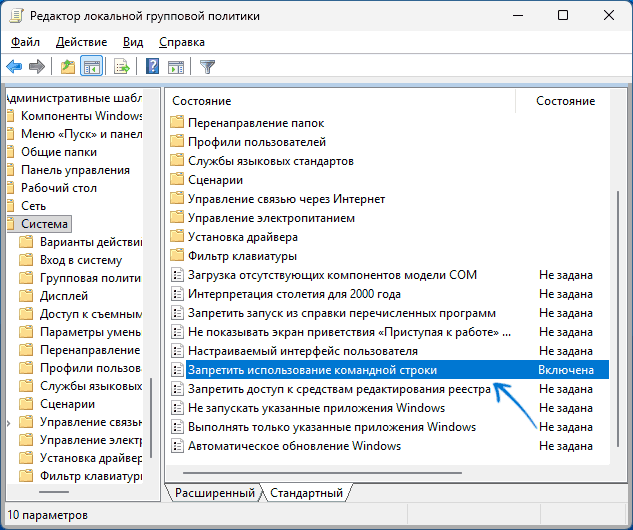
Task: Click the tree pane horizontal scrollbar
Action: tap(54, 492)
